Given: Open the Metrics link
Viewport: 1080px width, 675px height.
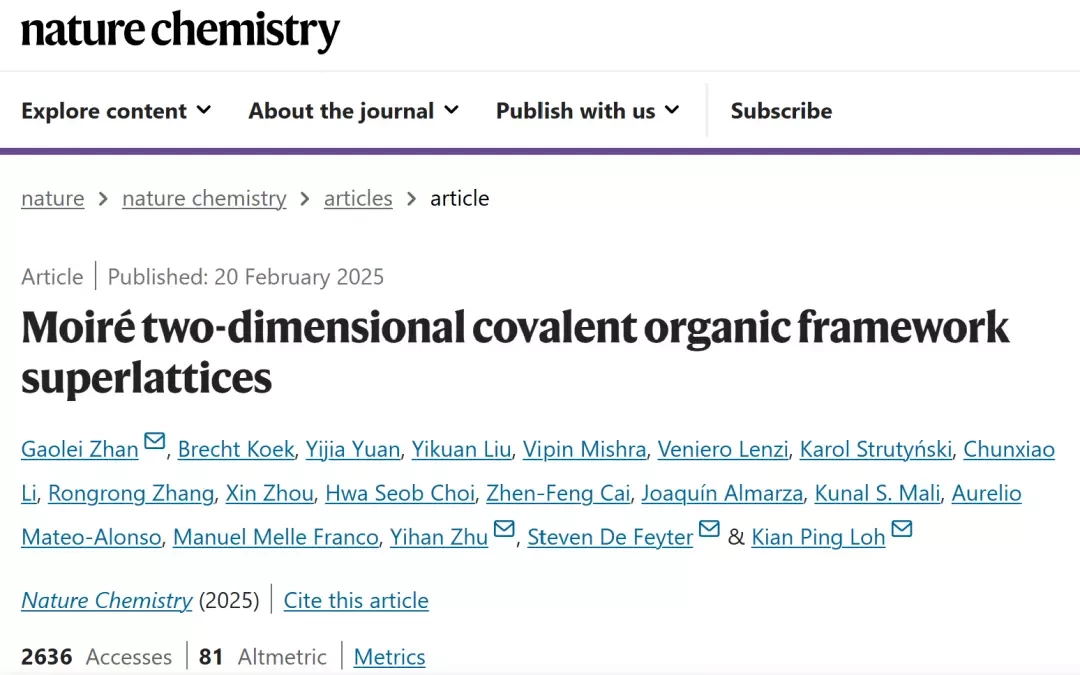Looking at the screenshot, I should 389,657.
